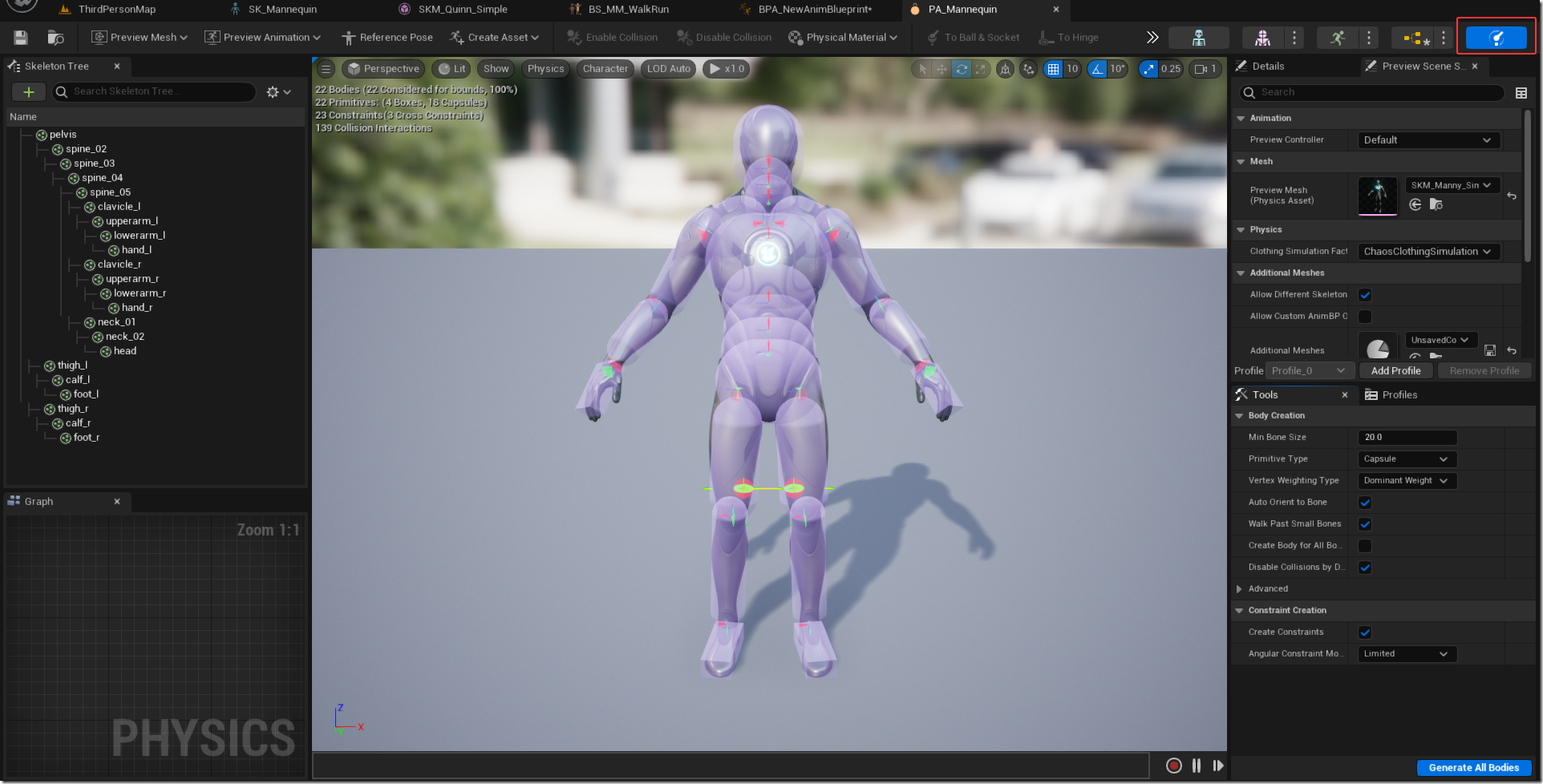This screenshot has width=1543, height=784.
Task: Click the Min Bone Size field
Action: [x=1407, y=438]
